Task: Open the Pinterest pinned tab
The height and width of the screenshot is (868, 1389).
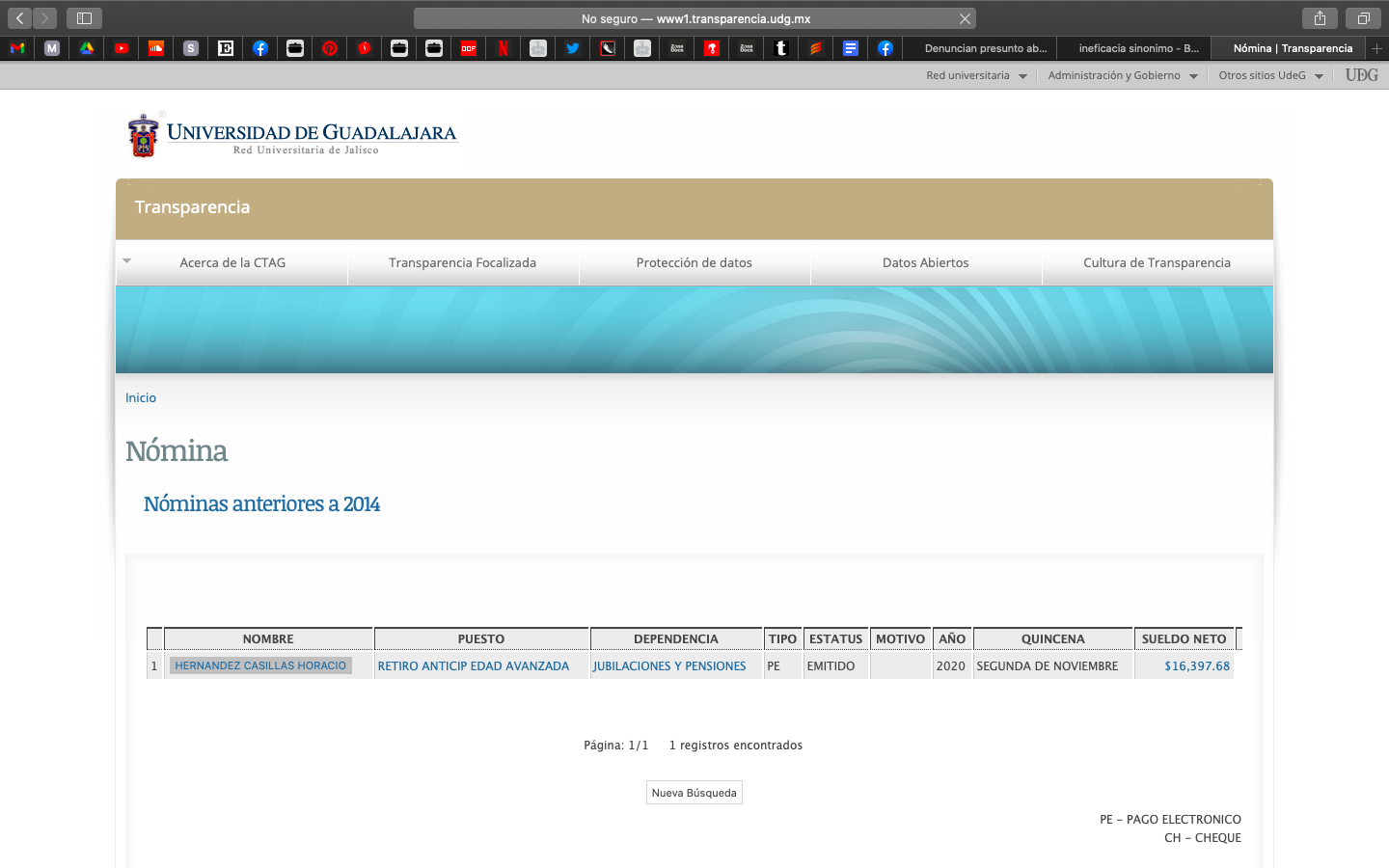Action: click(x=330, y=48)
